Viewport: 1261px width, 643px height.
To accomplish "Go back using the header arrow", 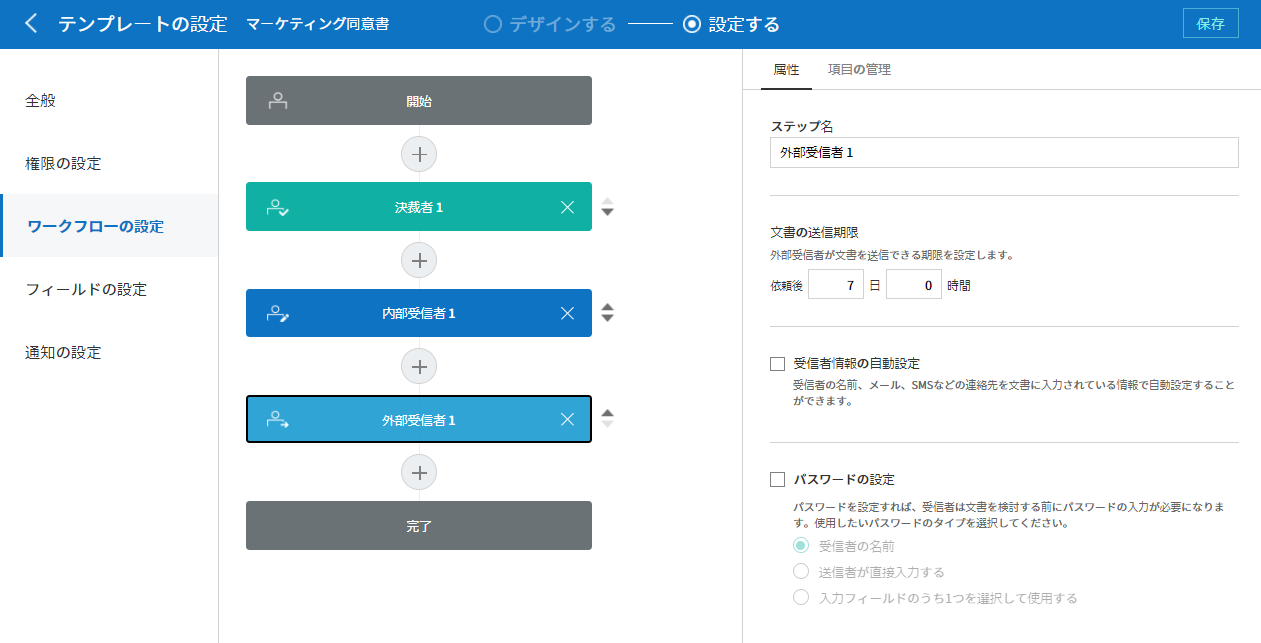I will point(31,24).
